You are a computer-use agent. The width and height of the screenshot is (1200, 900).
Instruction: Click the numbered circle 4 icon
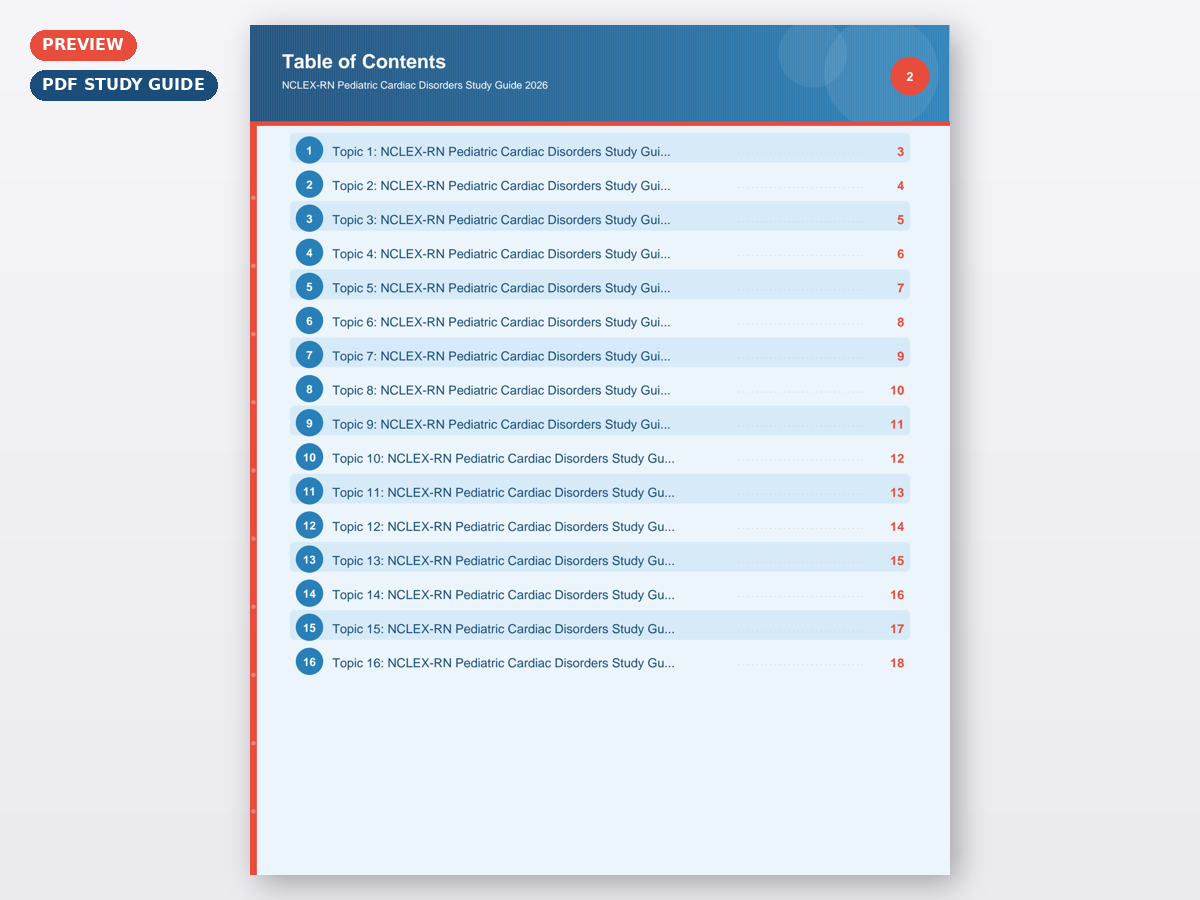click(x=309, y=253)
